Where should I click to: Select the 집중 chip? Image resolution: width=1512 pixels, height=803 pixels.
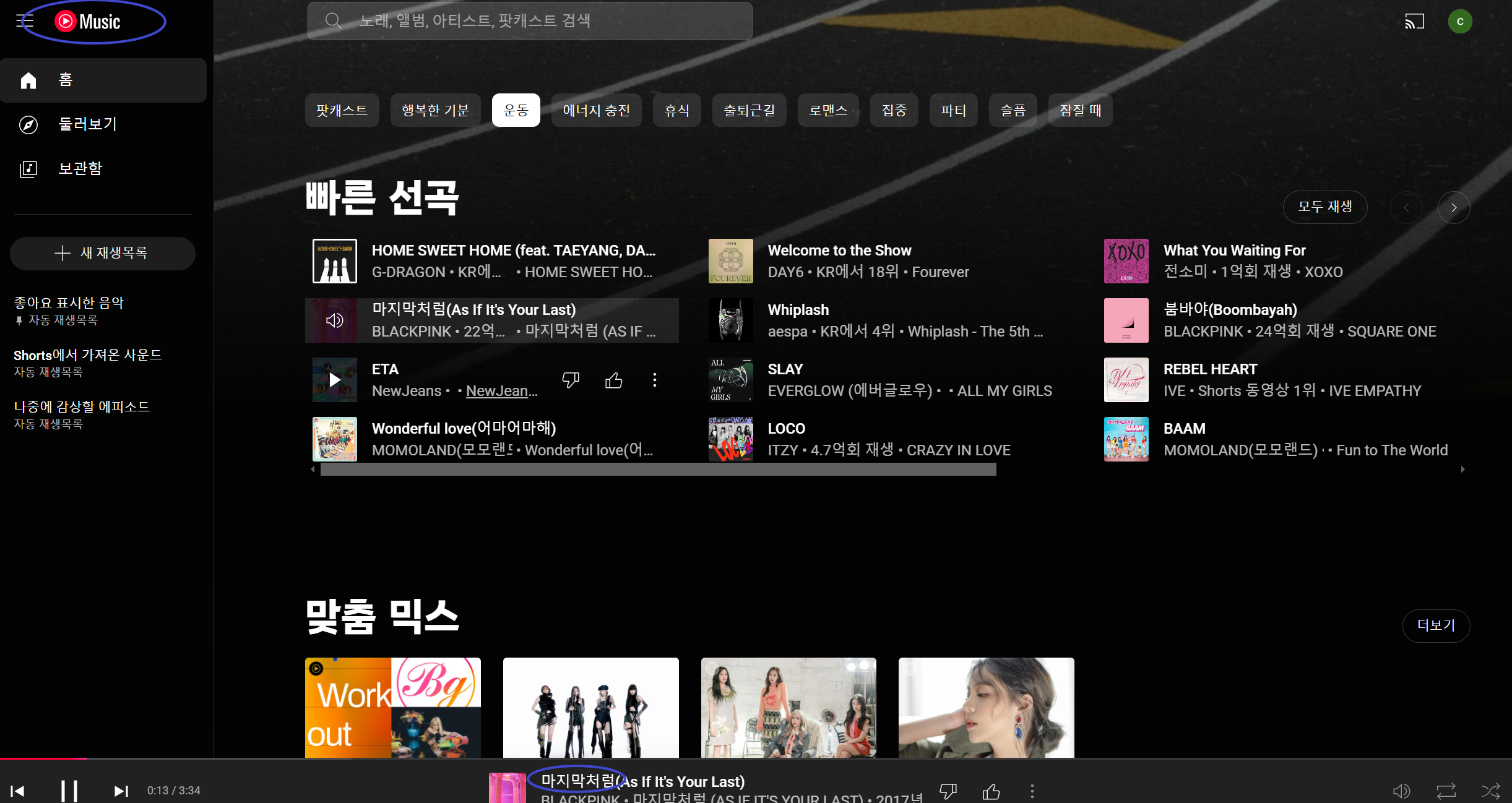[x=894, y=110]
